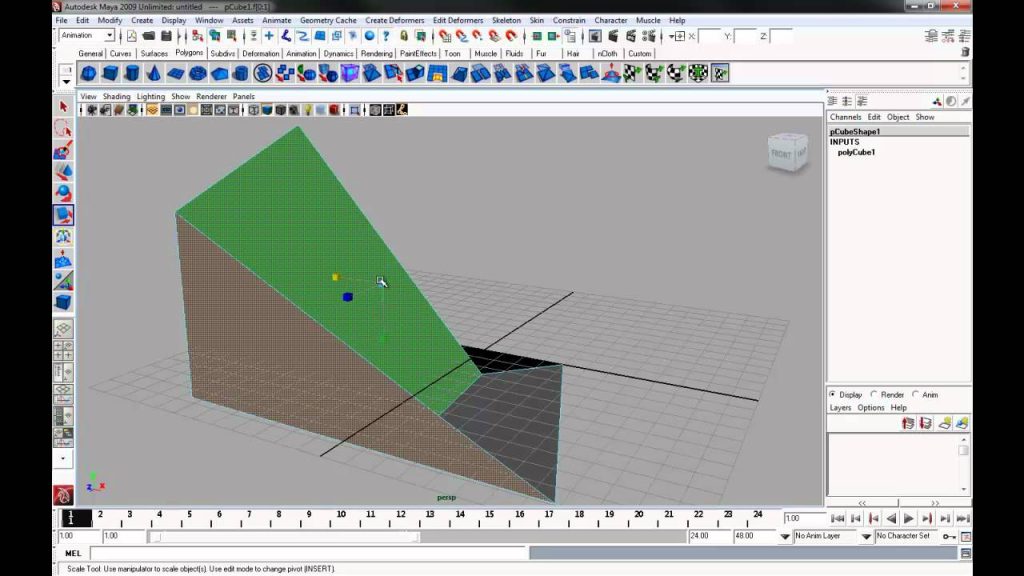Click the range slider left handle
Image resolution: width=1024 pixels, height=576 pixels.
(x=155, y=537)
